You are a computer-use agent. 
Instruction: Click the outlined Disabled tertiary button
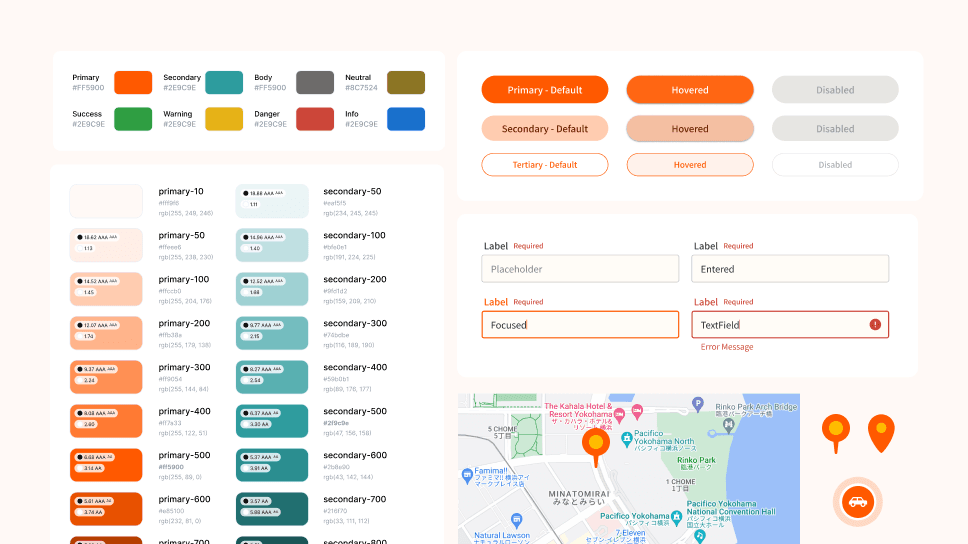pos(835,165)
